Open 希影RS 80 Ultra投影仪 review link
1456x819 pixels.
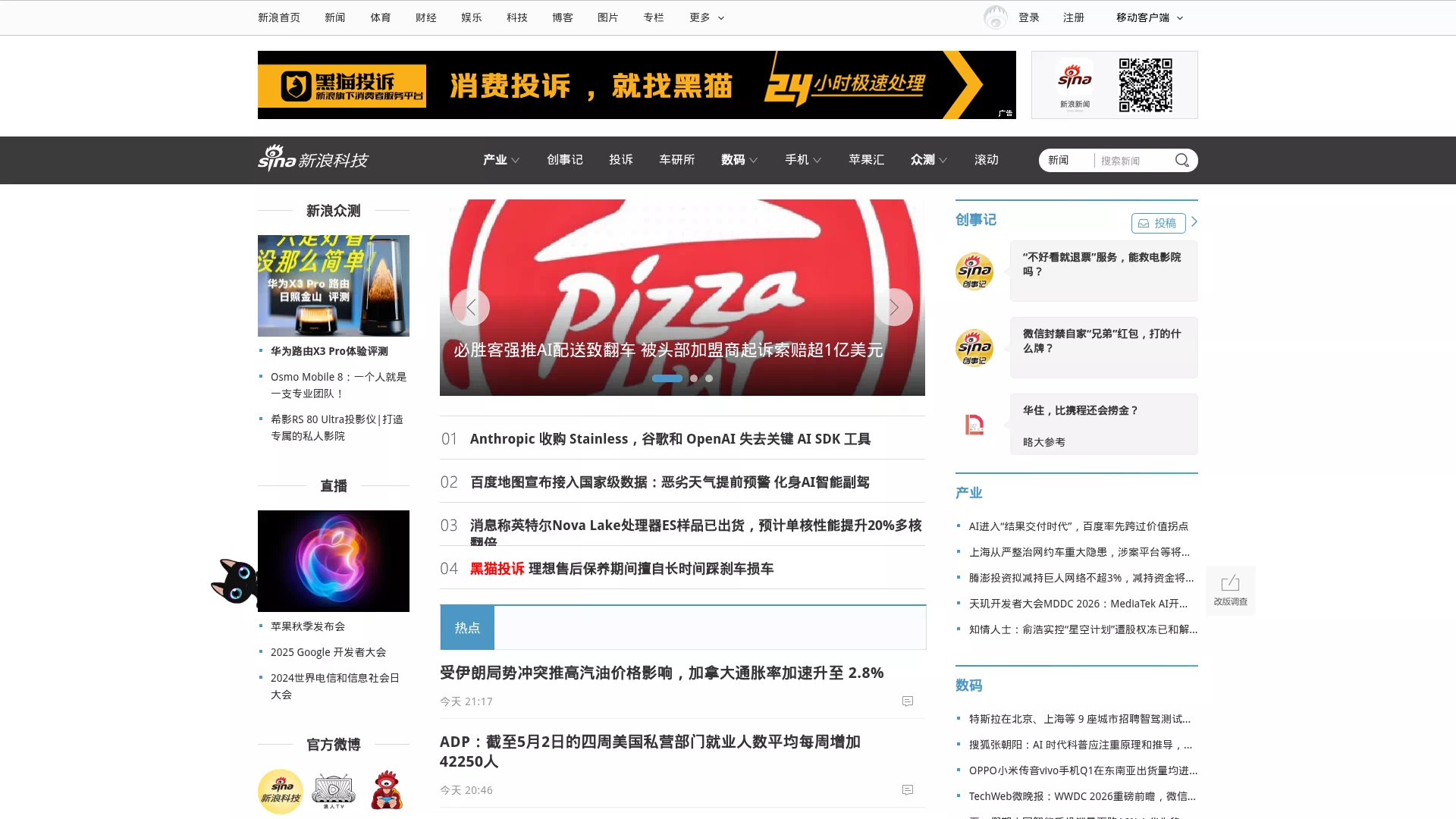[x=337, y=428]
